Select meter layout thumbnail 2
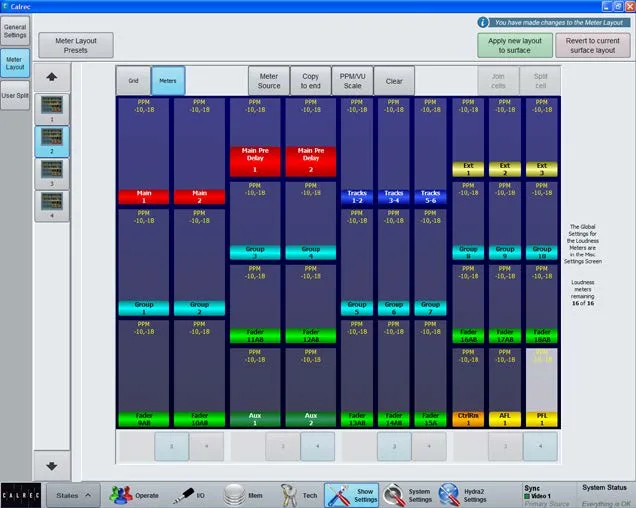This screenshot has height=508, width=636. (52, 141)
